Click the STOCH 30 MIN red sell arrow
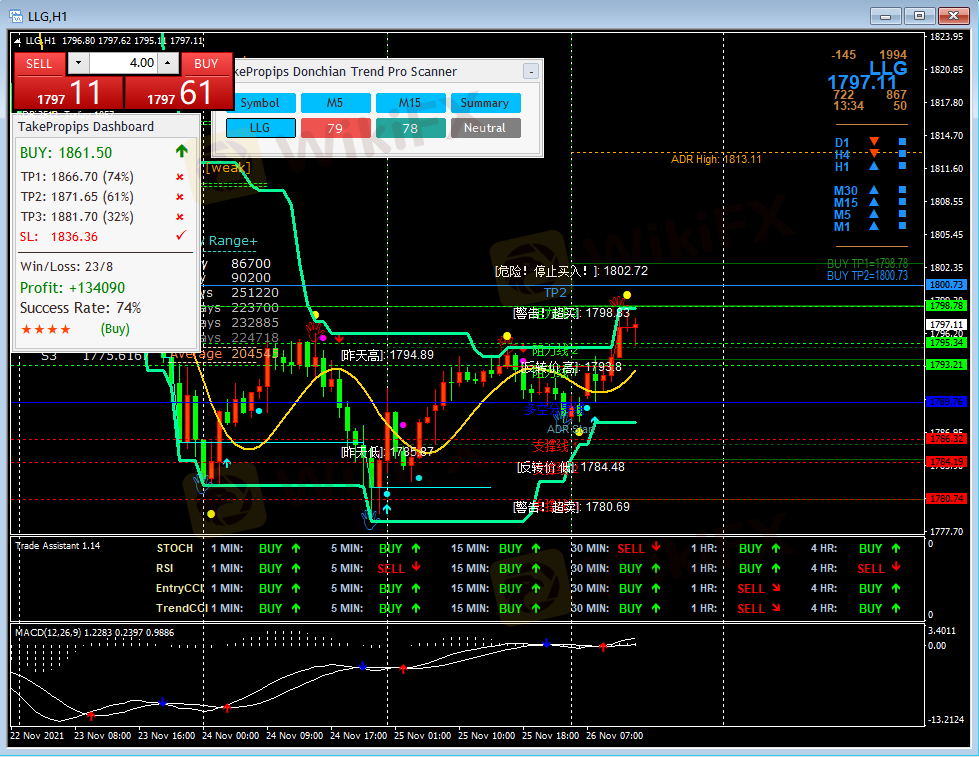979x757 pixels. pyautogui.click(x=656, y=548)
